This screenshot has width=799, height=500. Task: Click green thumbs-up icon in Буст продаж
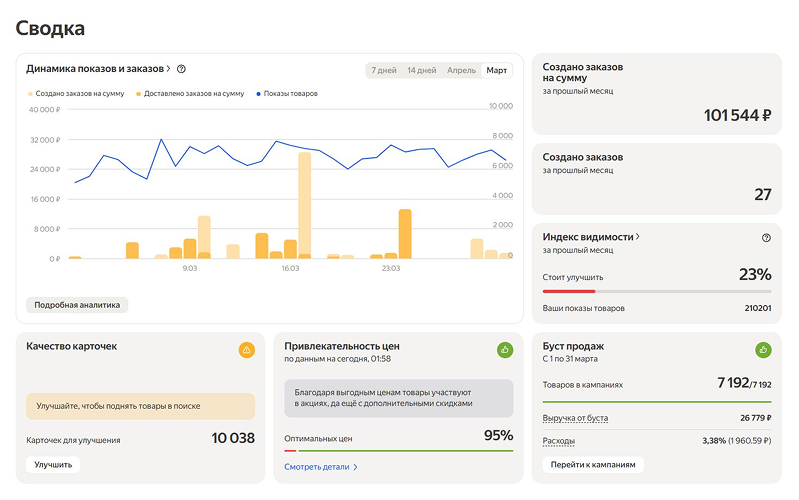(x=763, y=350)
